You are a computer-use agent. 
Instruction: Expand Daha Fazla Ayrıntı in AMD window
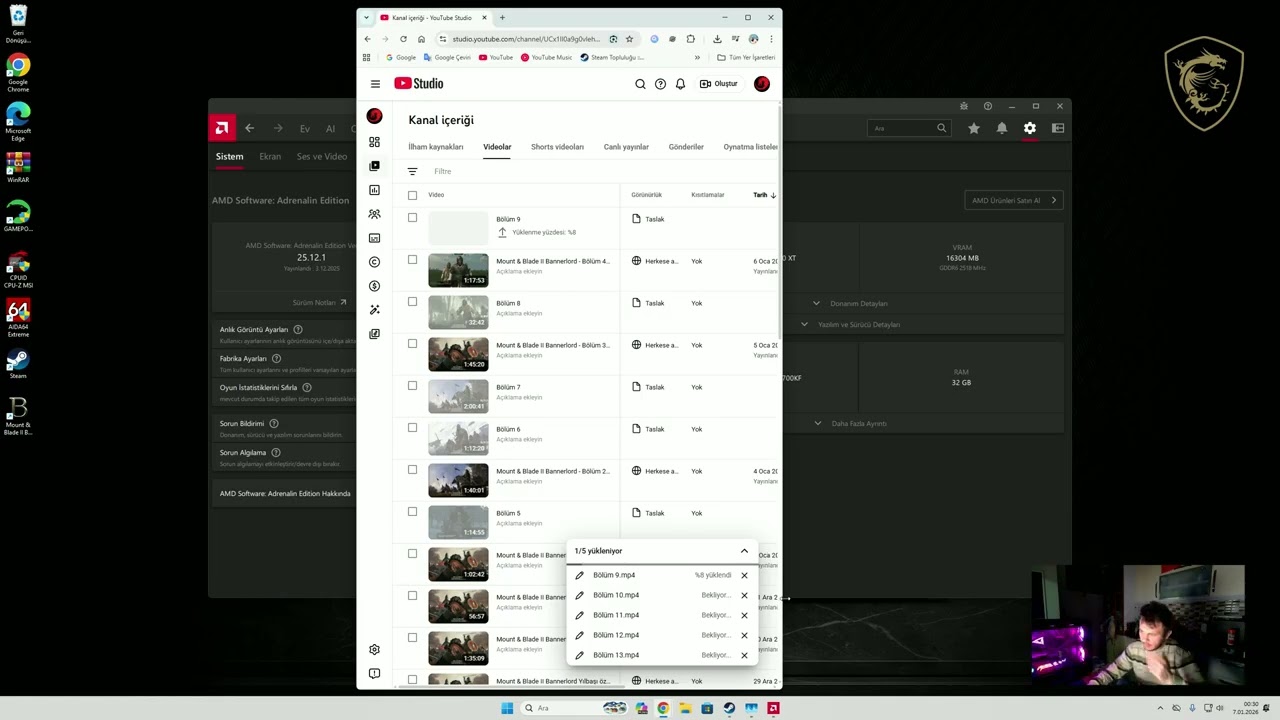tap(849, 423)
